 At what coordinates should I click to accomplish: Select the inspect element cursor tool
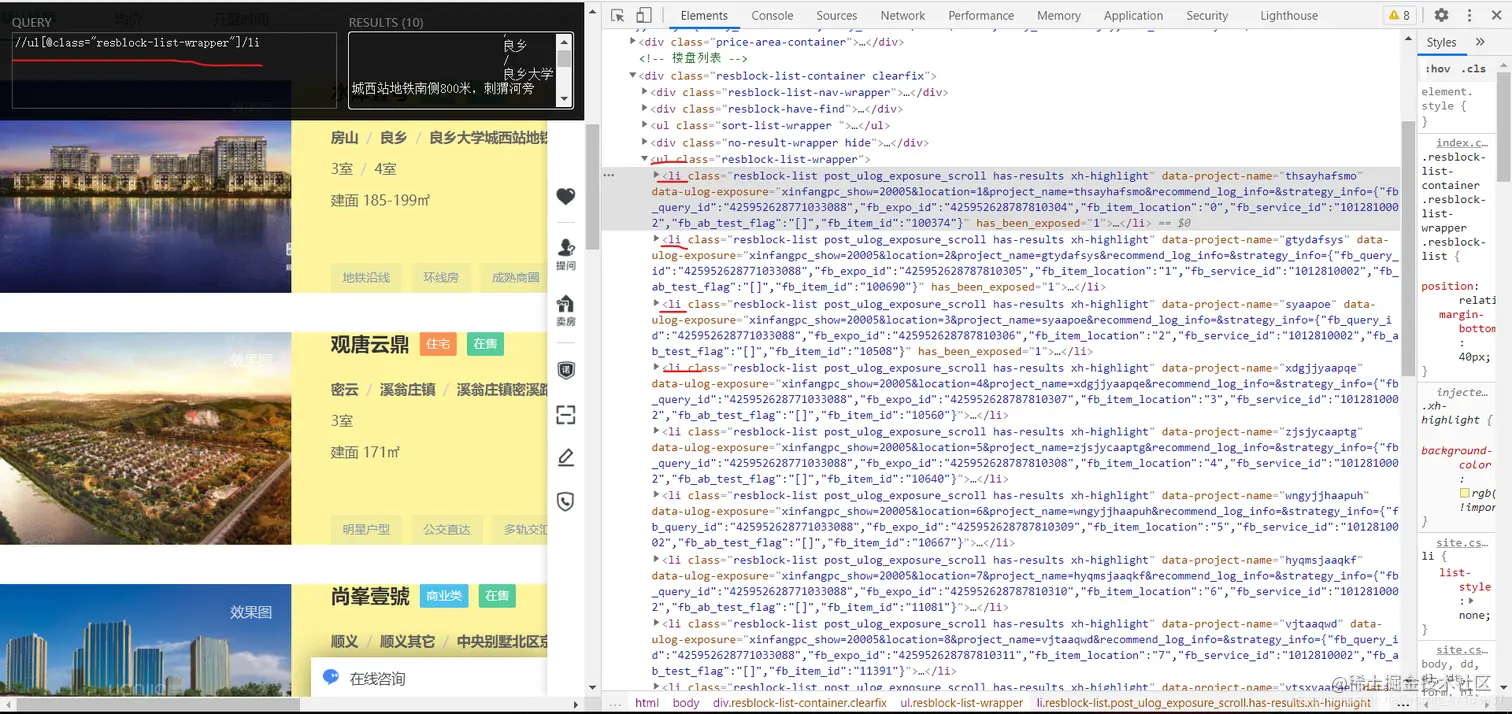click(x=618, y=15)
